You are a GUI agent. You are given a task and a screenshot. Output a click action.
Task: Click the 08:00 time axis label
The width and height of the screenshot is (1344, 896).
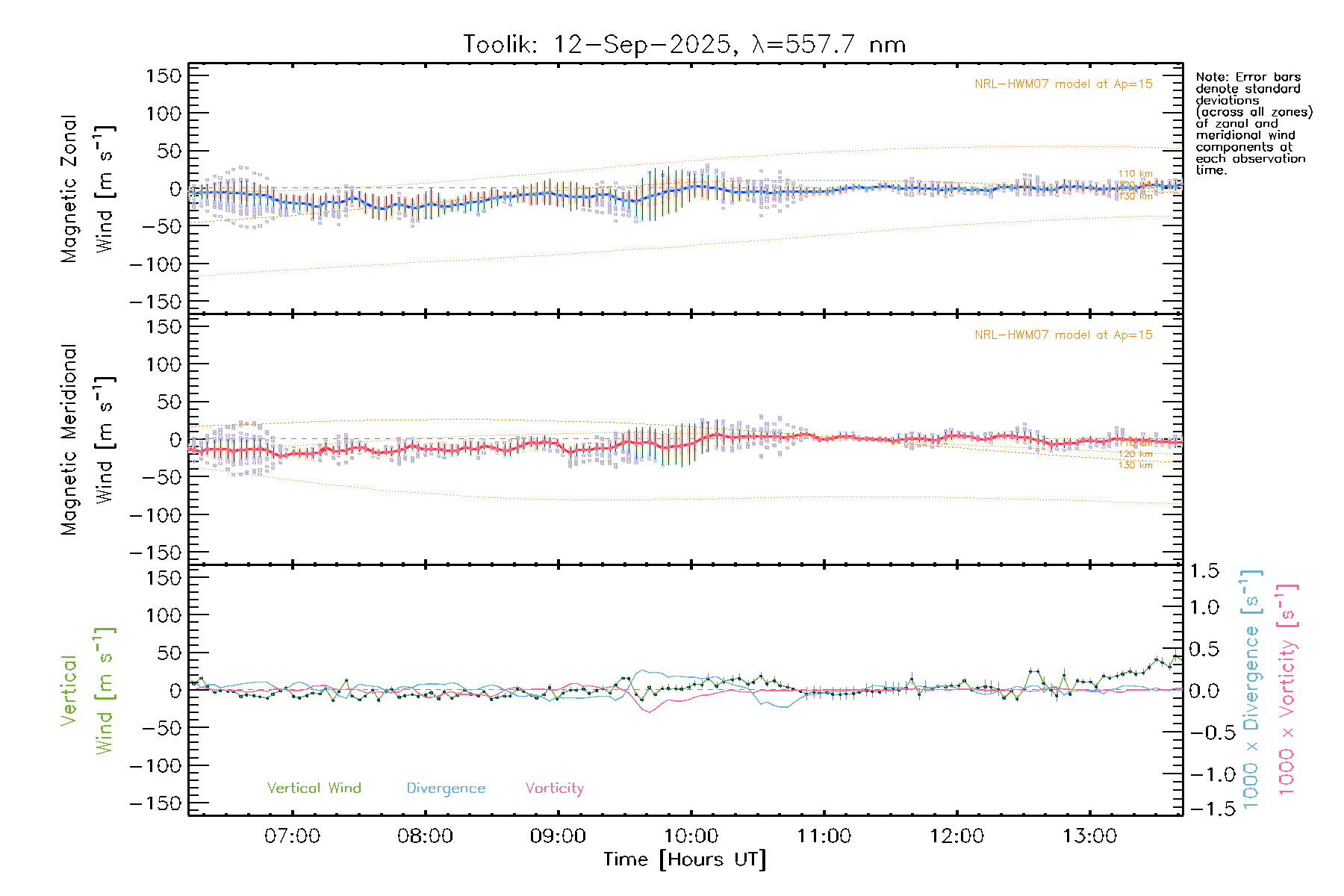(x=425, y=836)
